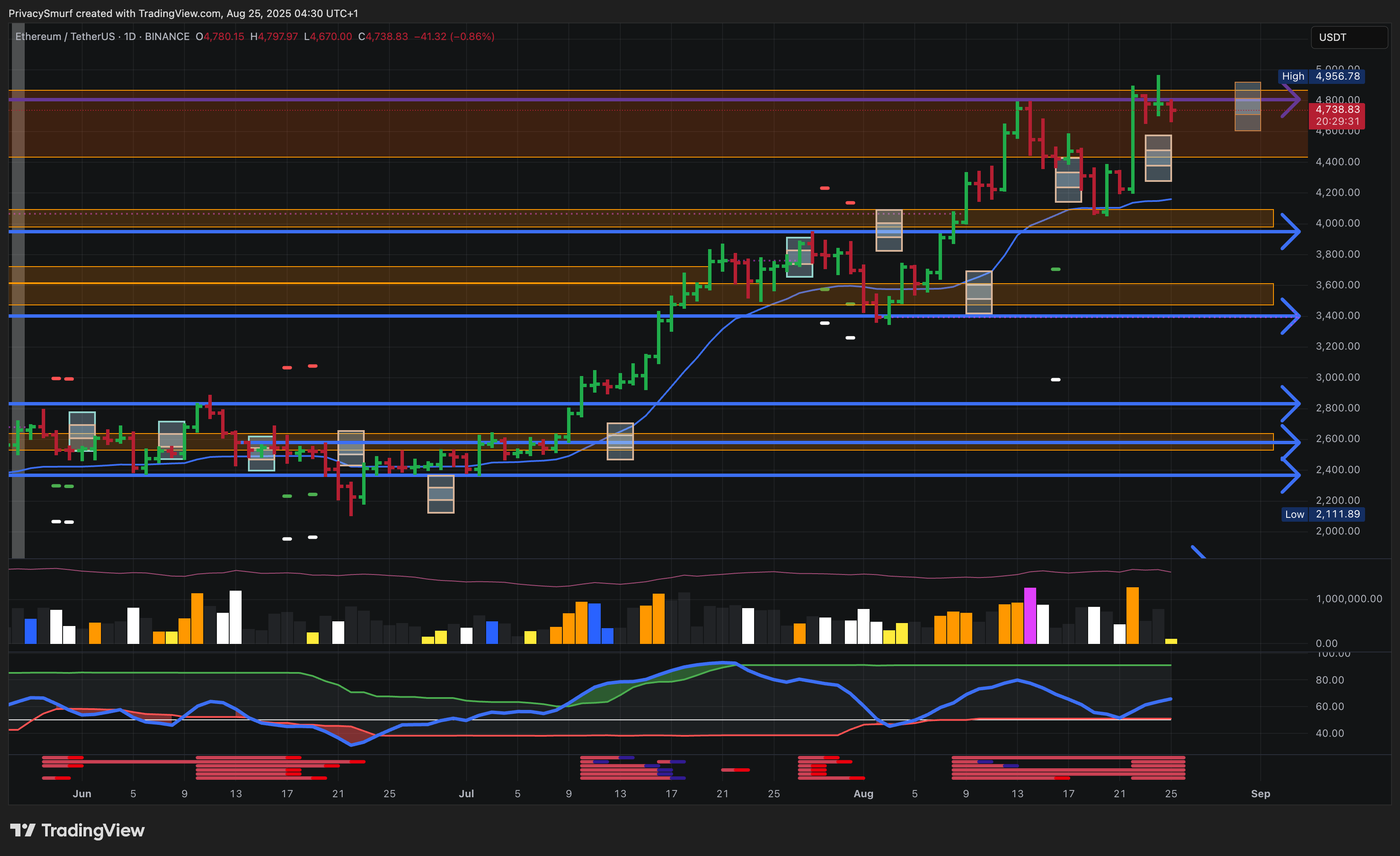Click the 1,000,000.00 volume scale label
This screenshot has width=1400, height=856.
coord(1348,599)
